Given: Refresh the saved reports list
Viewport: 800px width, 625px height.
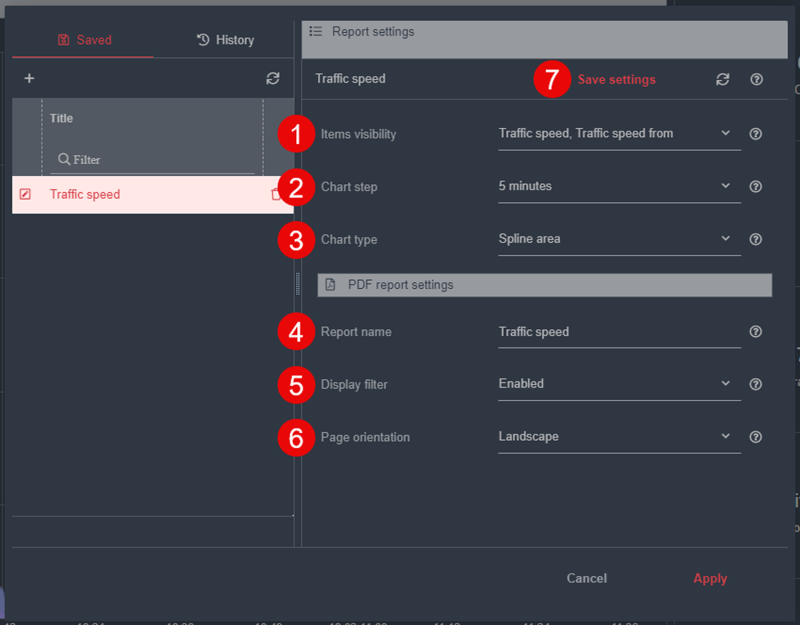Looking at the screenshot, I should pos(273,78).
